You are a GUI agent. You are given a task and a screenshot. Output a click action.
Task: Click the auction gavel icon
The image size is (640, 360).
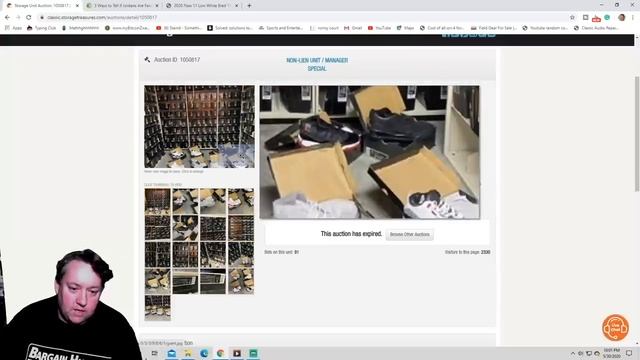[147, 60]
